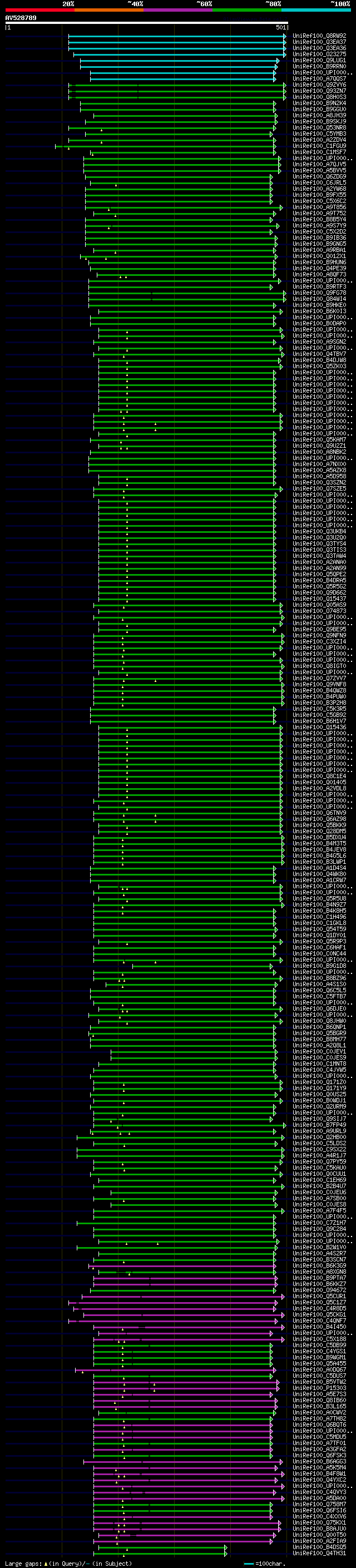This screenshot has width=356, height=1568.
Task: Click the AV528789 query label
Action: pyautogui.click(x=21, y=18)
